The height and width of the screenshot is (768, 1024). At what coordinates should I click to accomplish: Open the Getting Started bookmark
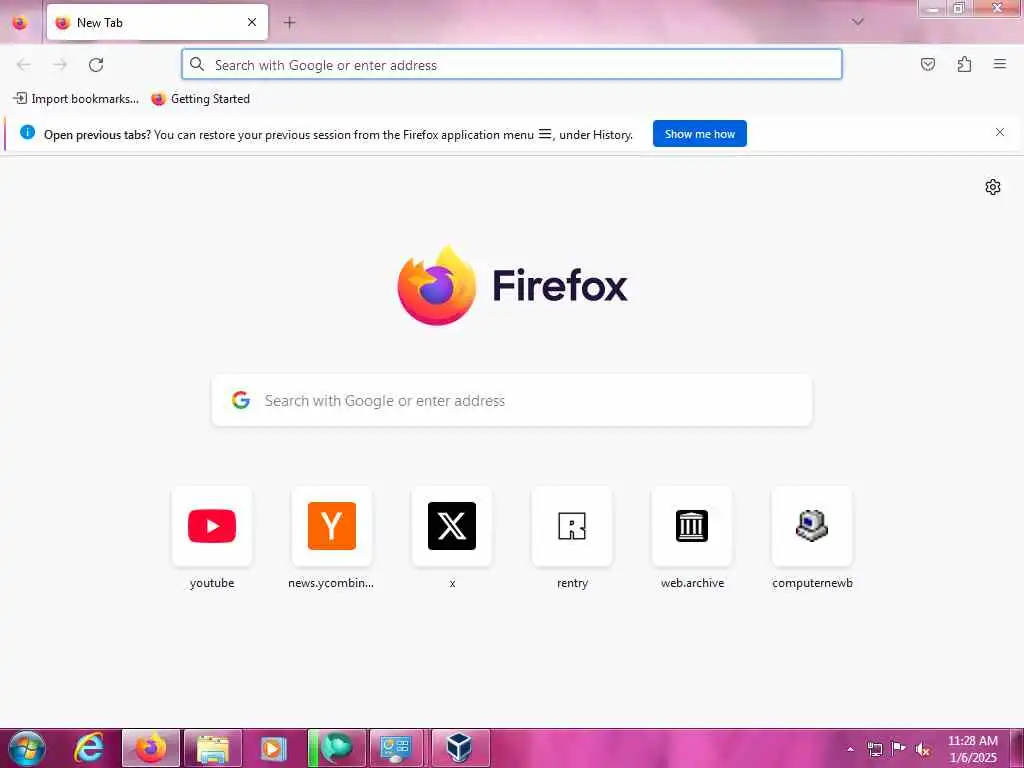coord(200,99)
